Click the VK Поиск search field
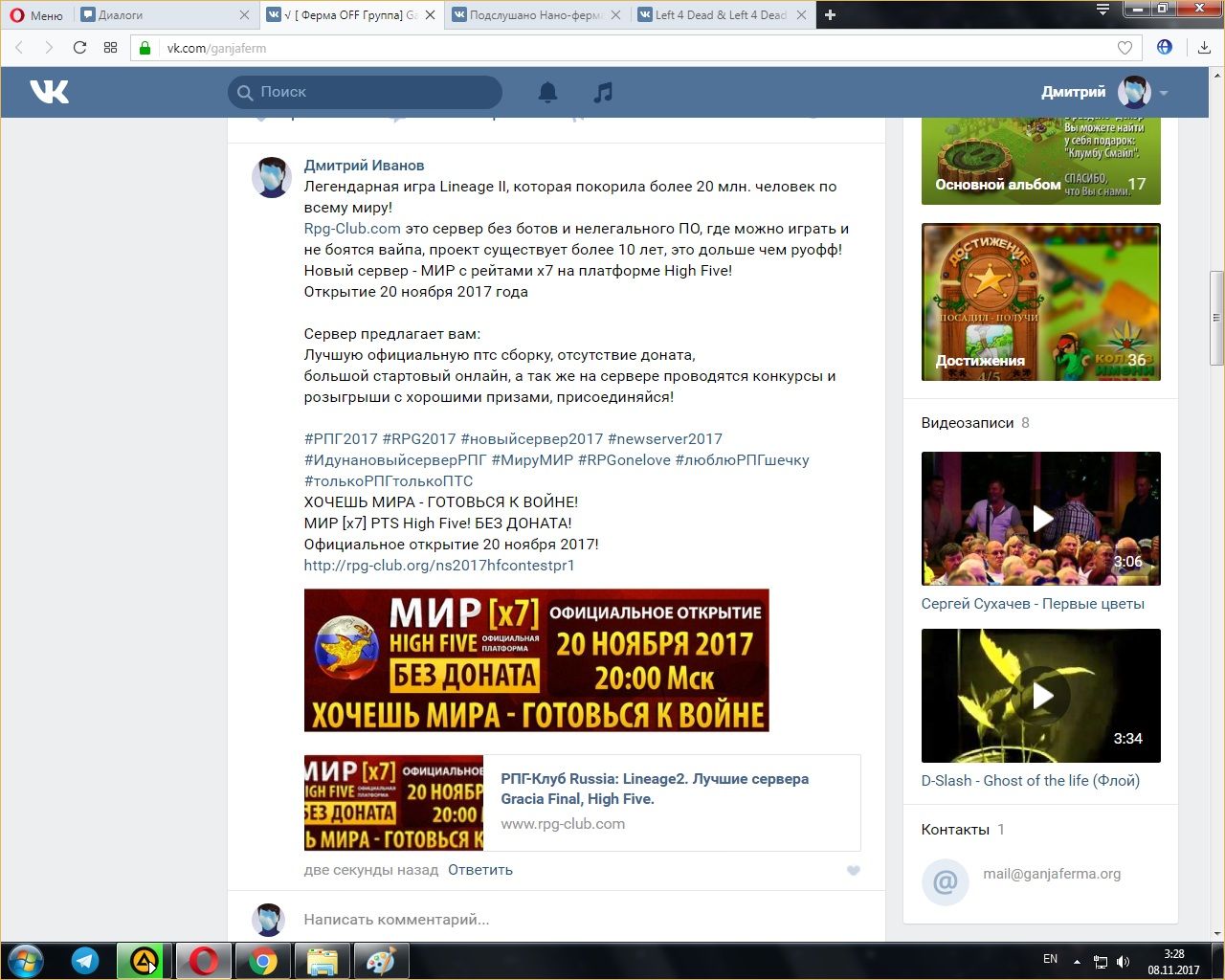Image resolution: width=1225 pixels, height=980 pixels. click(x=365, y=92)
